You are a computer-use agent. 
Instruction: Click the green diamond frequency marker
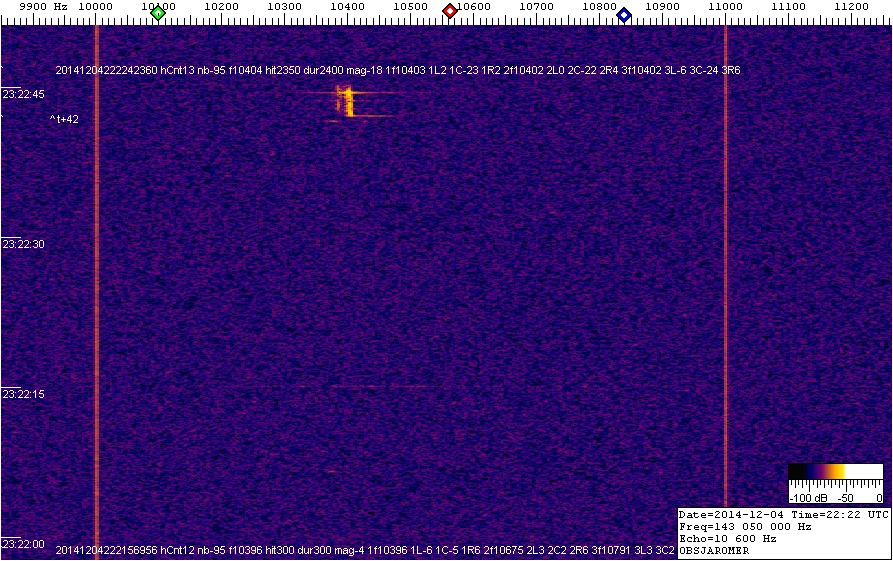click(x=158, y=13)
